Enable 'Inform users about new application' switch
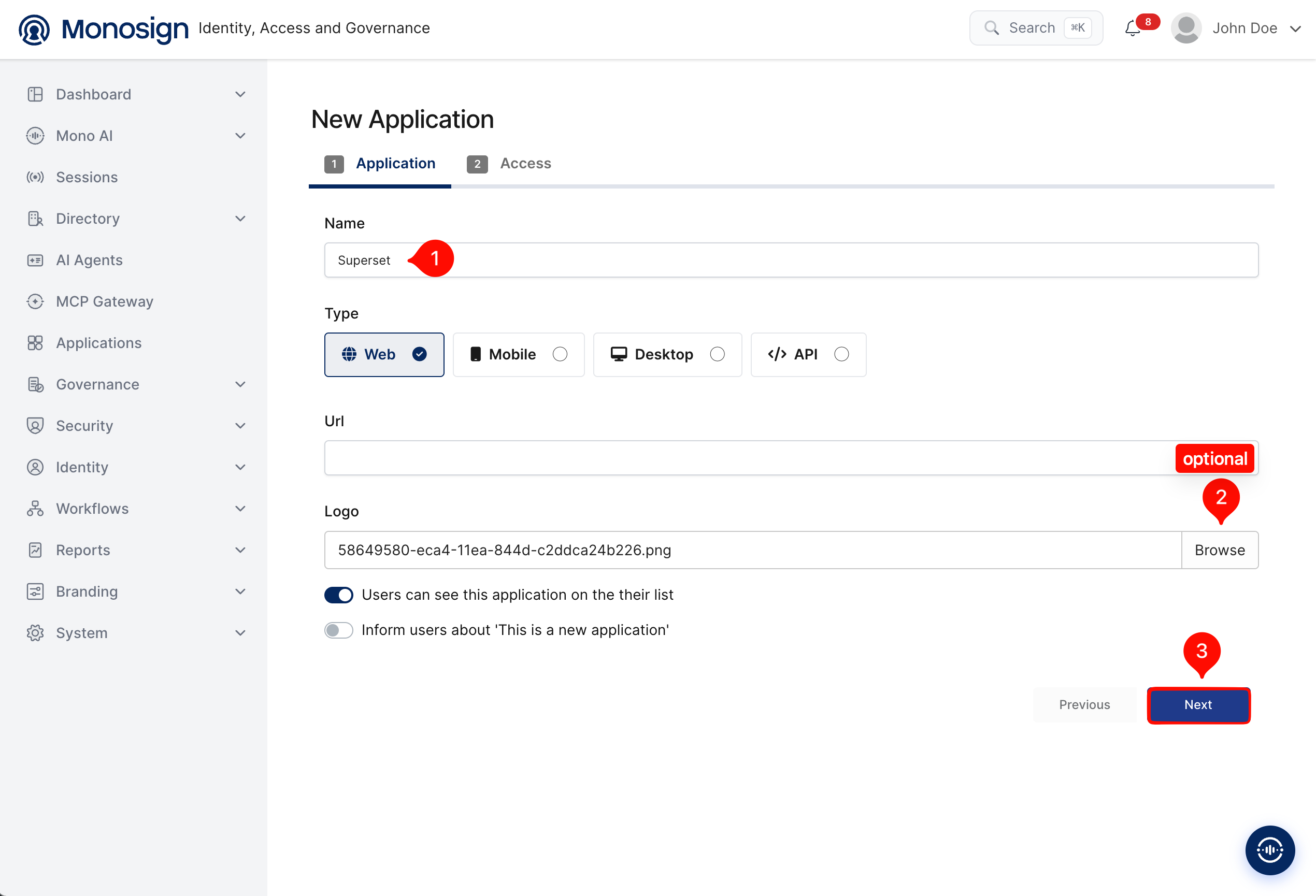The height and width of the screenshot is (896, 1316). (339, 630)
